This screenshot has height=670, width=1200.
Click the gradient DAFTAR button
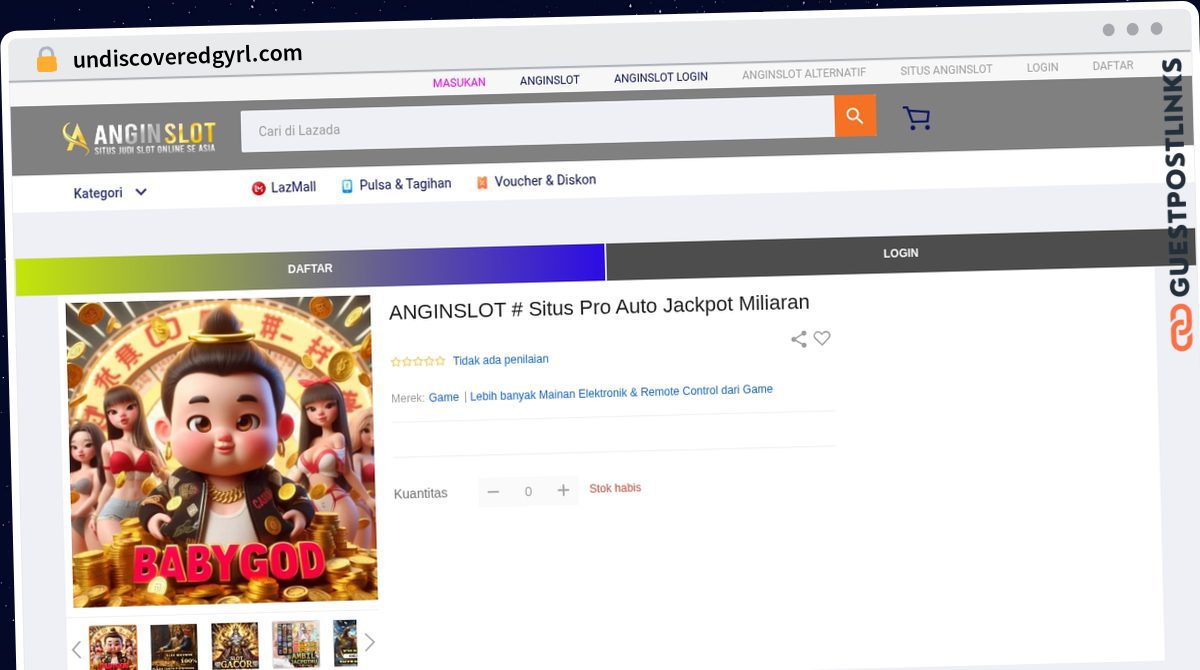point(310,269)
